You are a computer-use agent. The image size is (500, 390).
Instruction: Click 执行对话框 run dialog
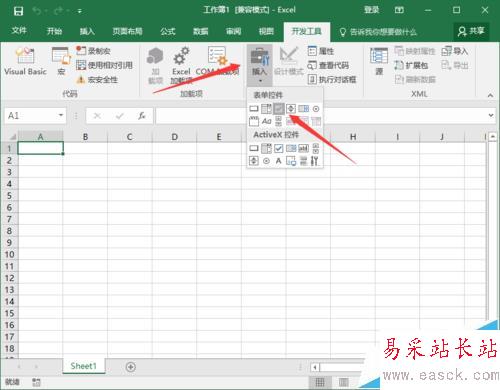click(x=332, y=79)
